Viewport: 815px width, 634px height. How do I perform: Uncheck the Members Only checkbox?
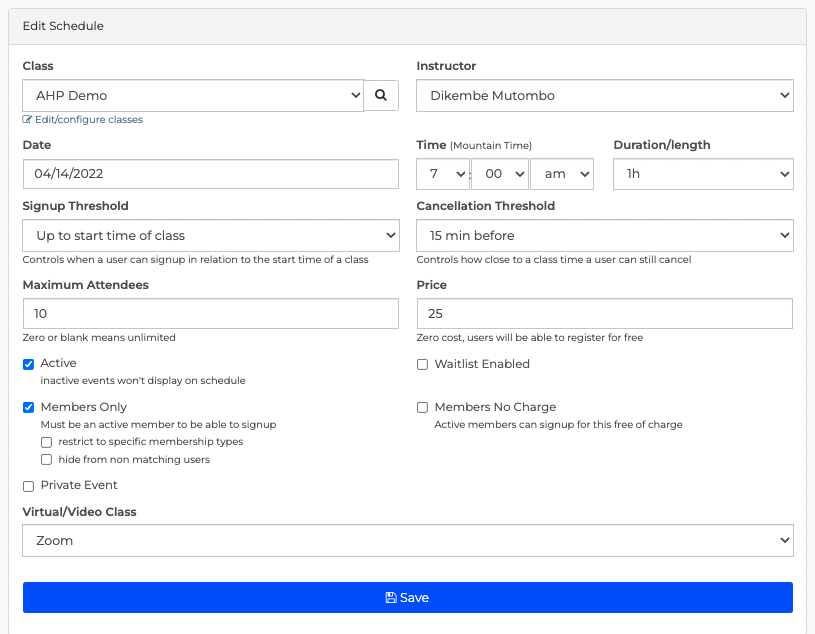29,407
